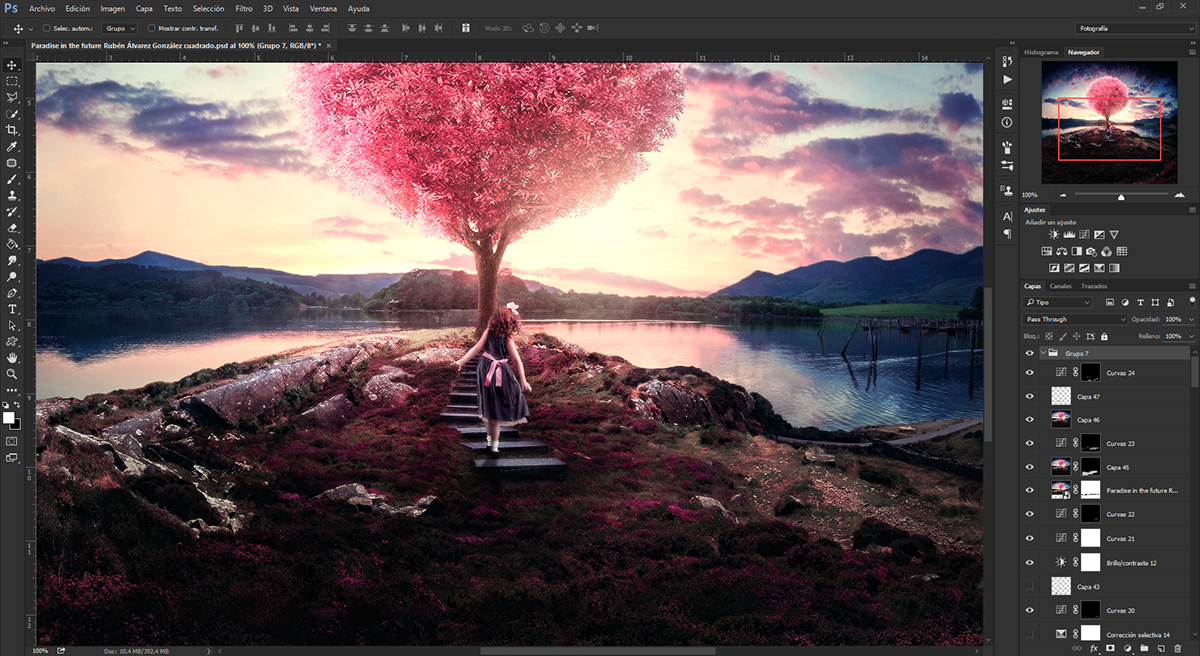The height and width of the screenshot is (656, 1200).
Task: Collapse the Grupo 7 layer group
Action: pos(1043,353)
